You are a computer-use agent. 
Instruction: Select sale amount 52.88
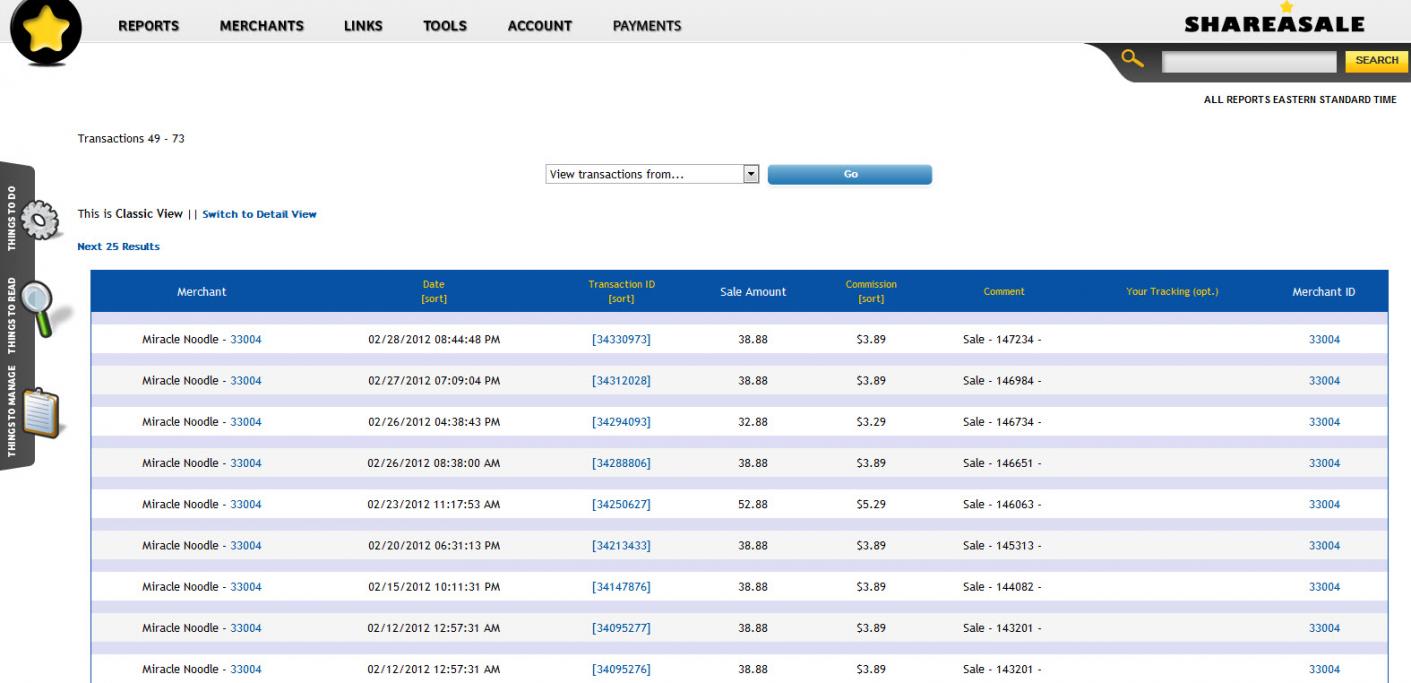tap(753, 504)
